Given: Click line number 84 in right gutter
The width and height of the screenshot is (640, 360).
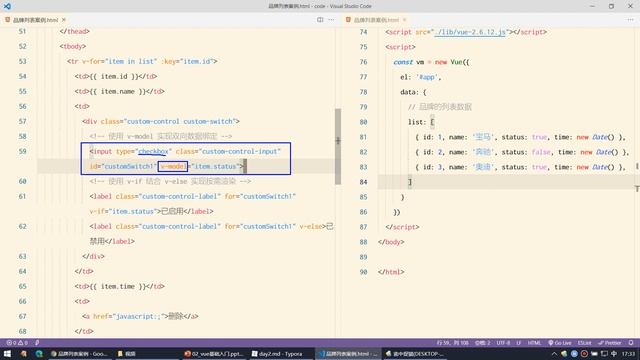Looking at the screenshot, I should 363,182.
